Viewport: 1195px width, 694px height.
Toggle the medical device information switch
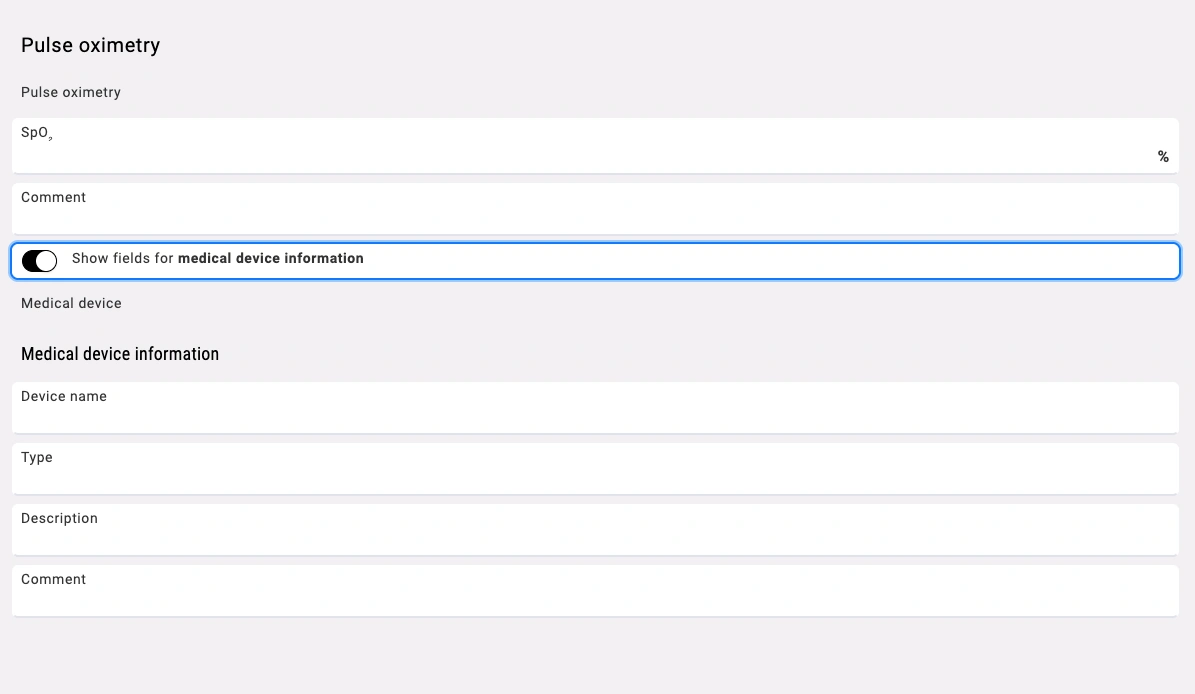pos(39,261)
